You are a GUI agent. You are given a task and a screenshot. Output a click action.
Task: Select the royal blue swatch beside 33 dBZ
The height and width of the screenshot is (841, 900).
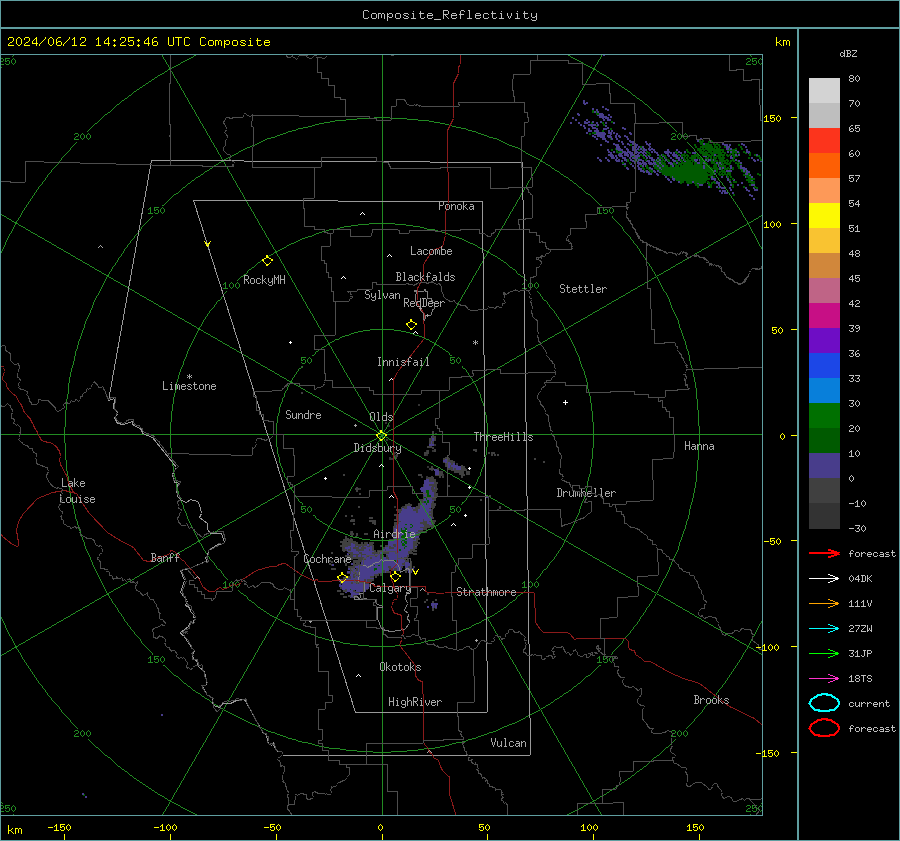[824, 366]
